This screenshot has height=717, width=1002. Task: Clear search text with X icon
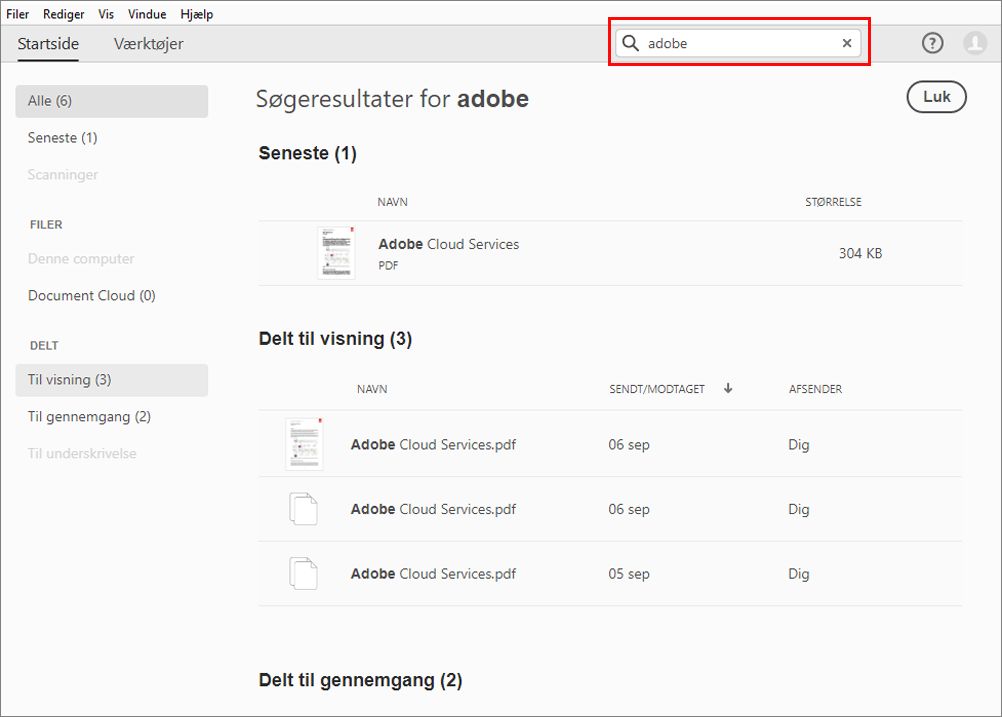(x=847, y=43)
